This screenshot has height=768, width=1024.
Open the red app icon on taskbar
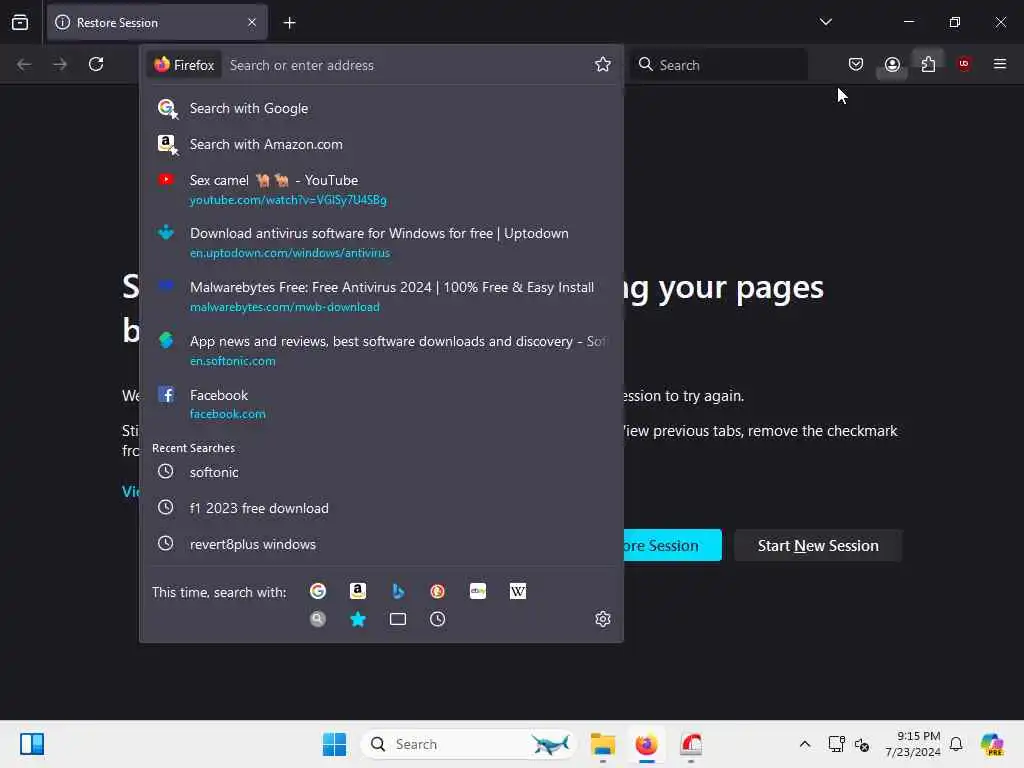[690, 744]
